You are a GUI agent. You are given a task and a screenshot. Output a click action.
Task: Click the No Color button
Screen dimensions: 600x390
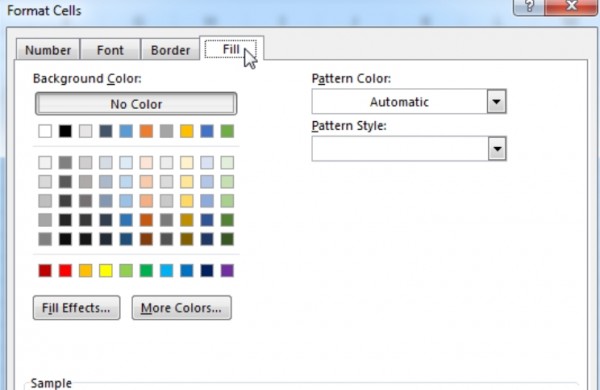136,104
